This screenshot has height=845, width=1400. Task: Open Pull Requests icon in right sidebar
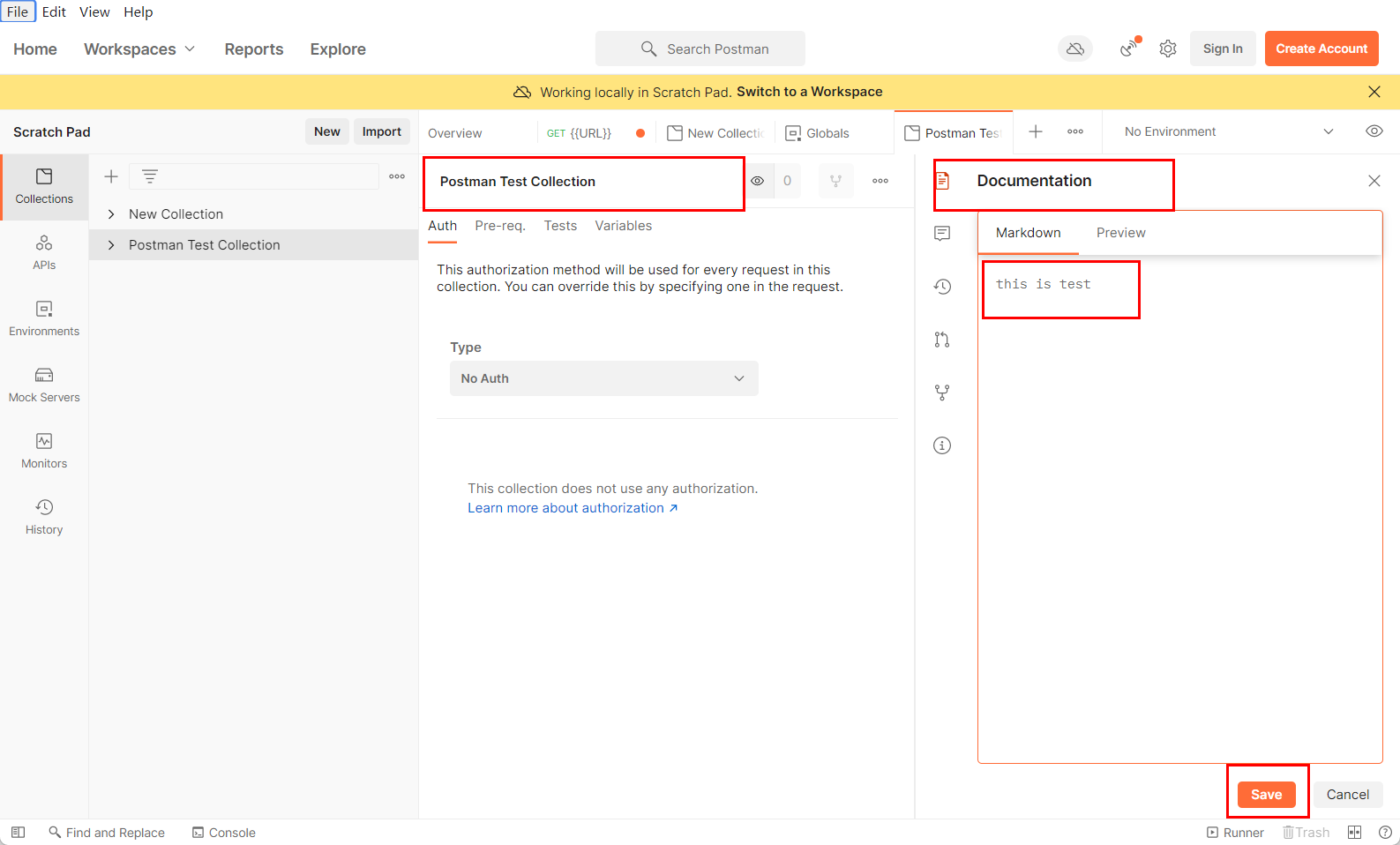(942, 339)
